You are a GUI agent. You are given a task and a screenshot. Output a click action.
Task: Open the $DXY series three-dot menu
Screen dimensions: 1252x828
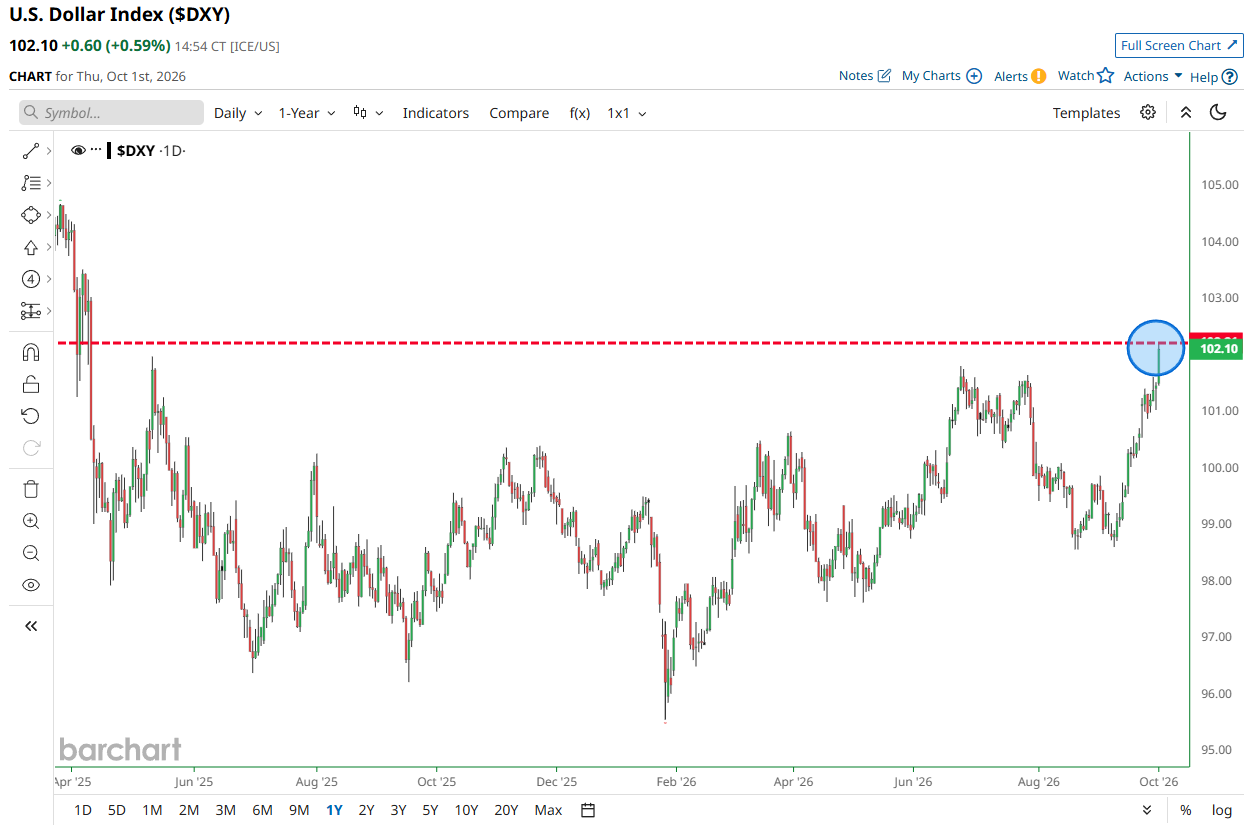tap(96, 150)
